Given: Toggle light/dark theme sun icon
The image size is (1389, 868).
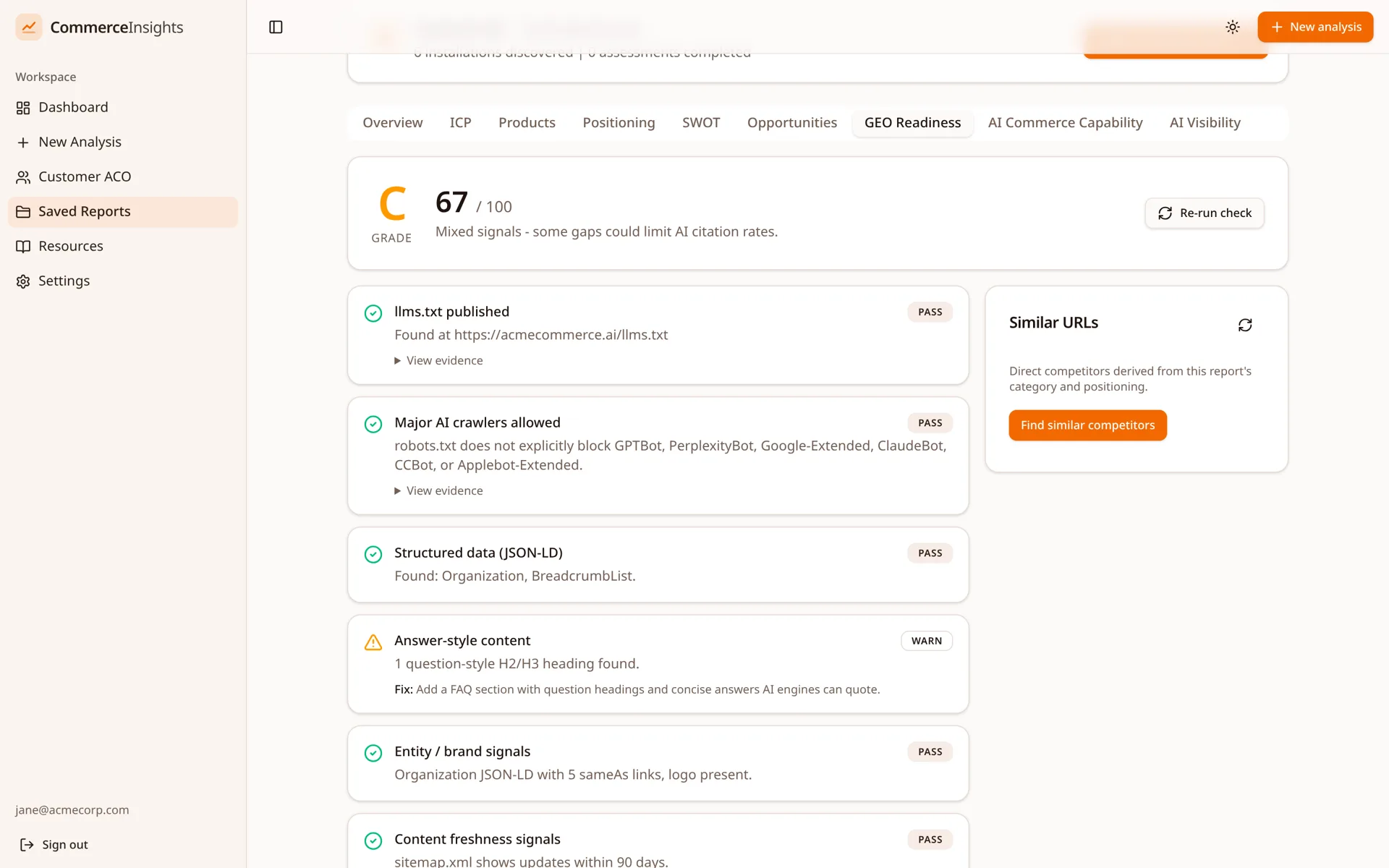Looking at the screenshot, I should click(1233, 27).
